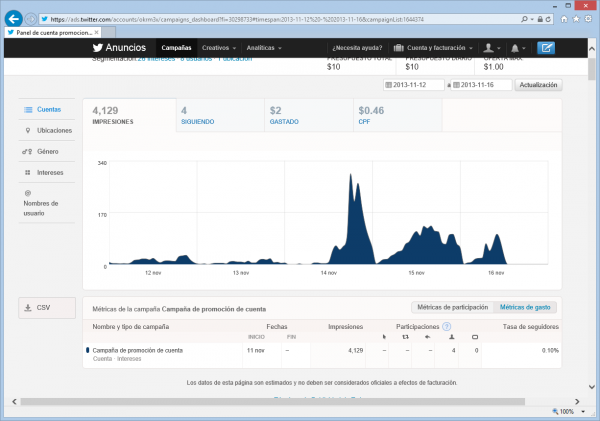The width and height of the screenshot is (600, 421).
Task: Click the 0.10% follower rate value
Action: tap(550, 351)
